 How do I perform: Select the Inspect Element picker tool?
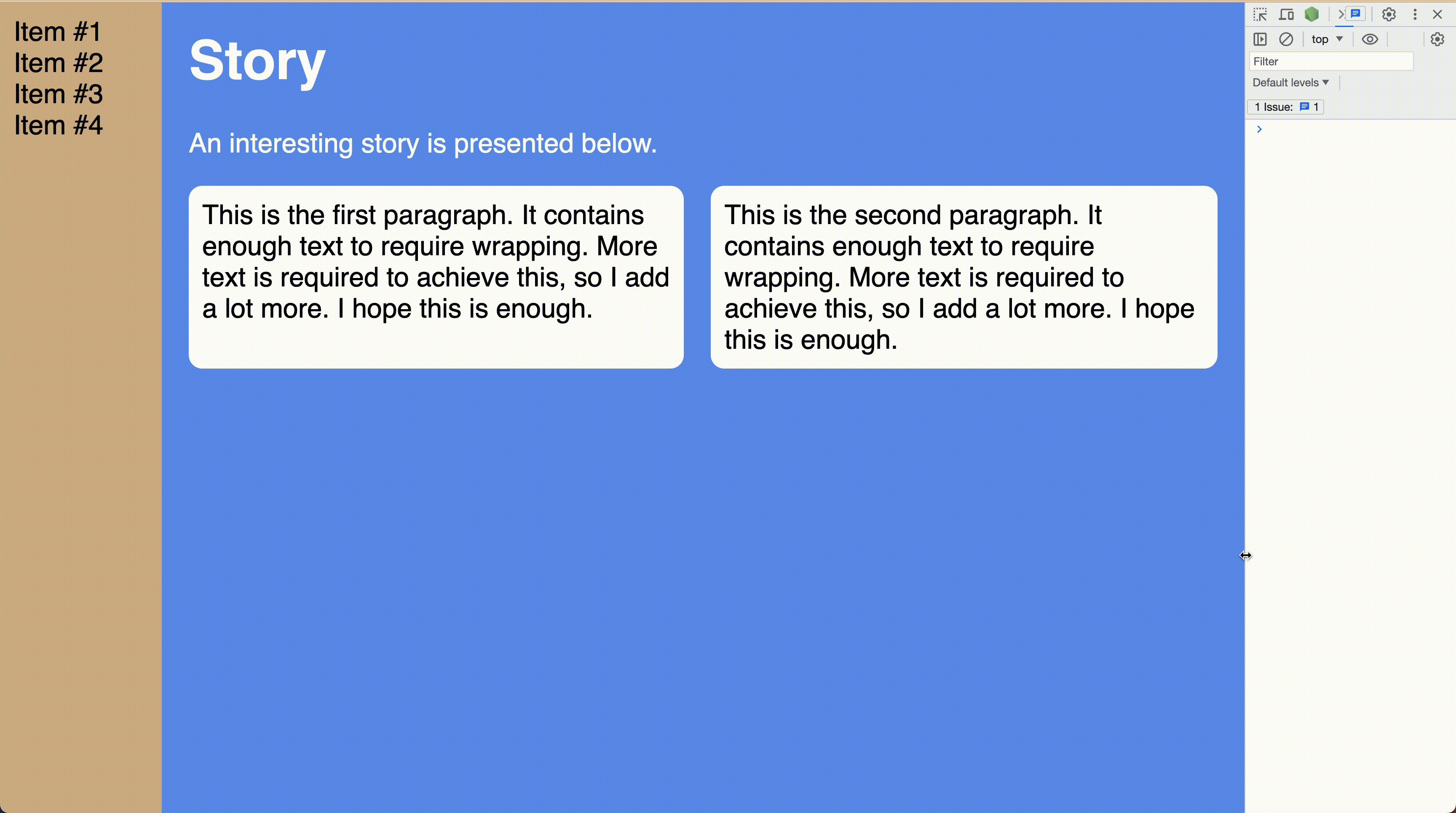[x=1260, y=14]
